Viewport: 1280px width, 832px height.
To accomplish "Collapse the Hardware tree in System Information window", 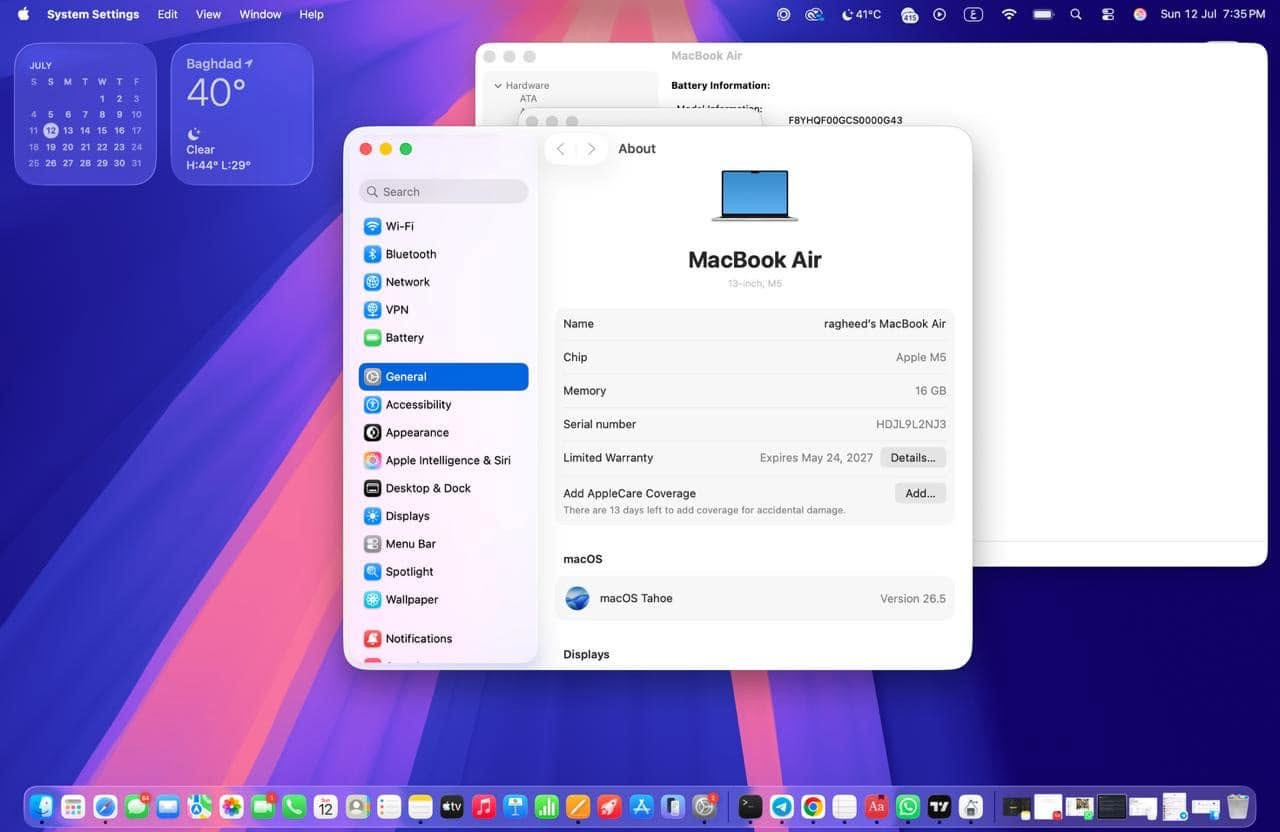I will point(498,86).
